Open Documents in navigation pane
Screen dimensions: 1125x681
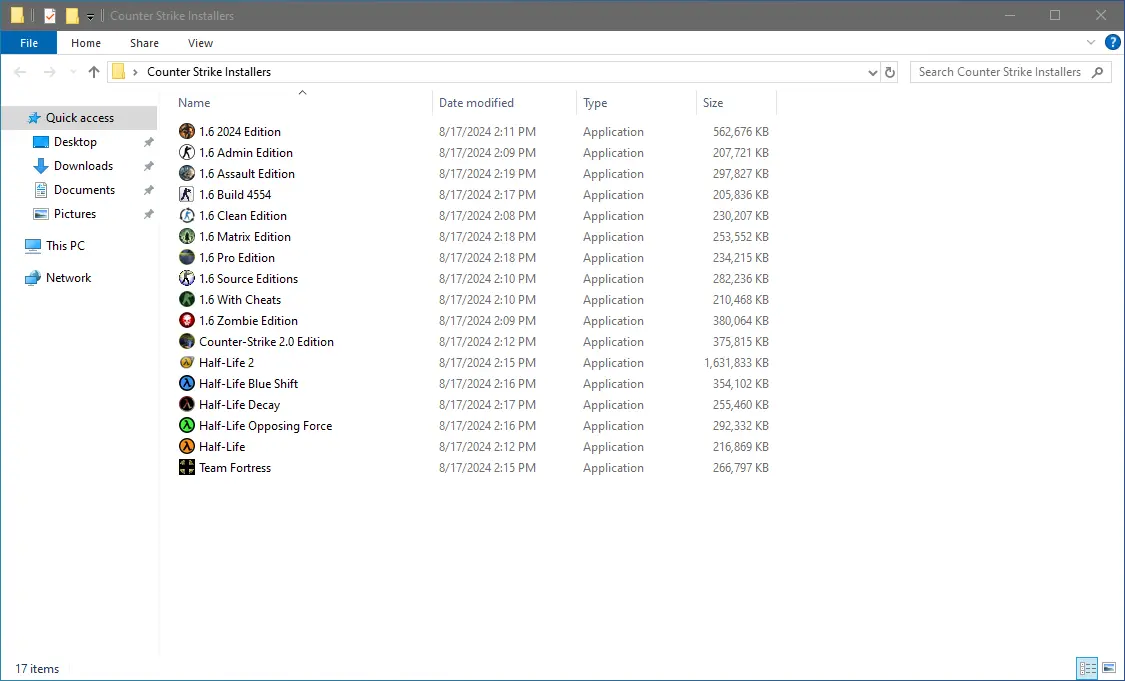pos(84,189)
